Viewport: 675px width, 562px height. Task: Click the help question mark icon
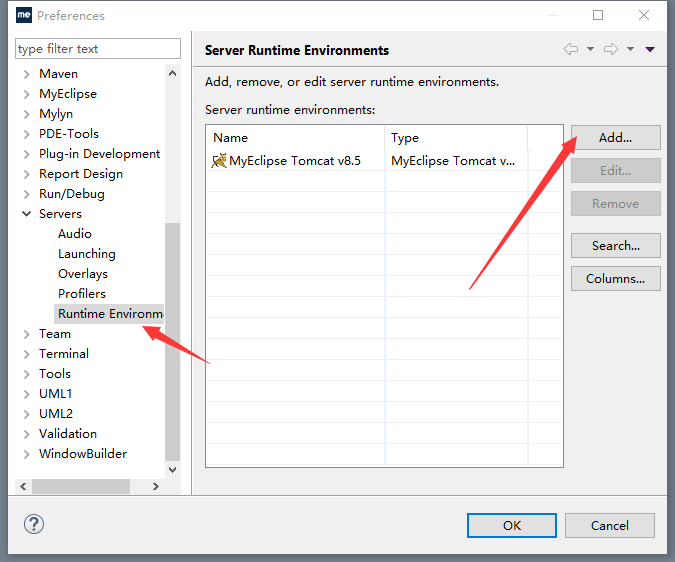pyautogui.click(x=34, y=524)
